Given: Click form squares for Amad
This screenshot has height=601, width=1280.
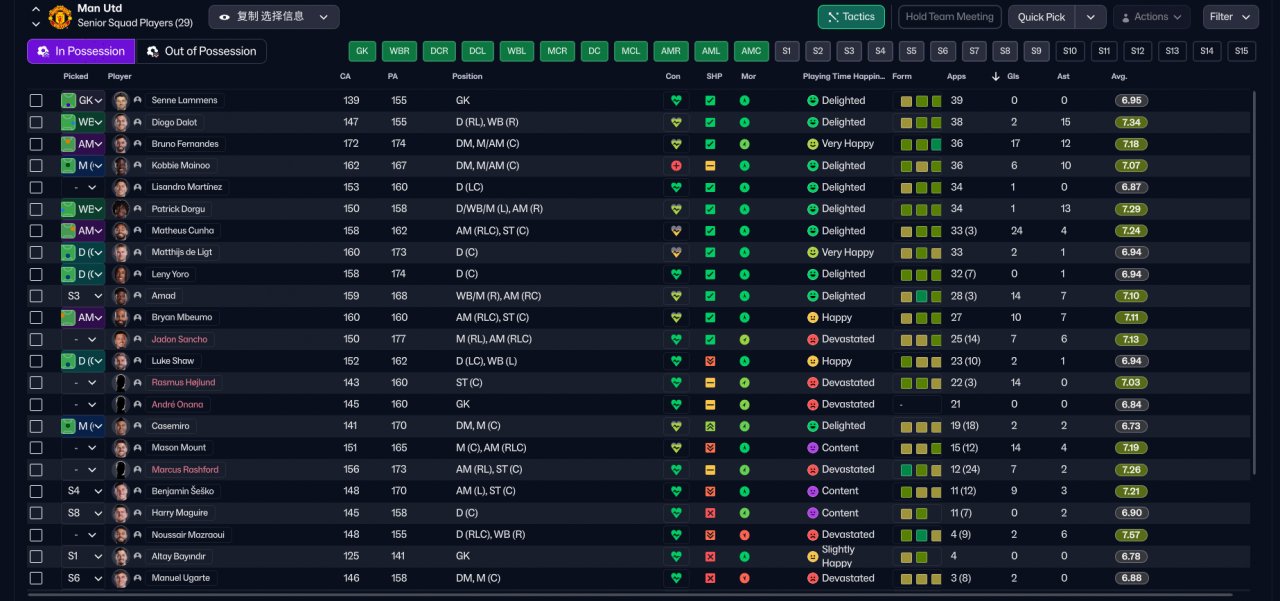Looking at the screenshot, I should [920, 296].
